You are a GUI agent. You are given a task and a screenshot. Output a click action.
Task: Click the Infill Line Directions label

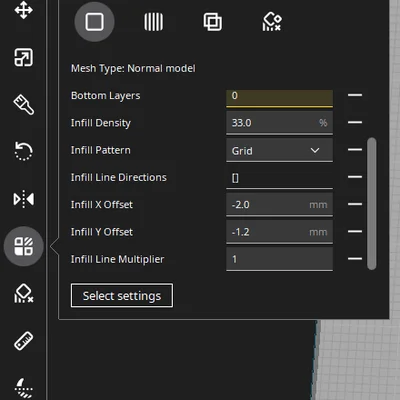(118, 178)
